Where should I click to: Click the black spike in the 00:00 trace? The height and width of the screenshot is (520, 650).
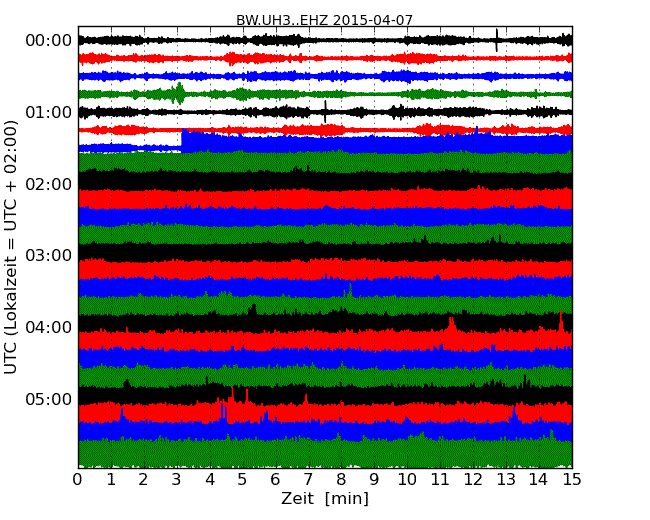point(497,40)
